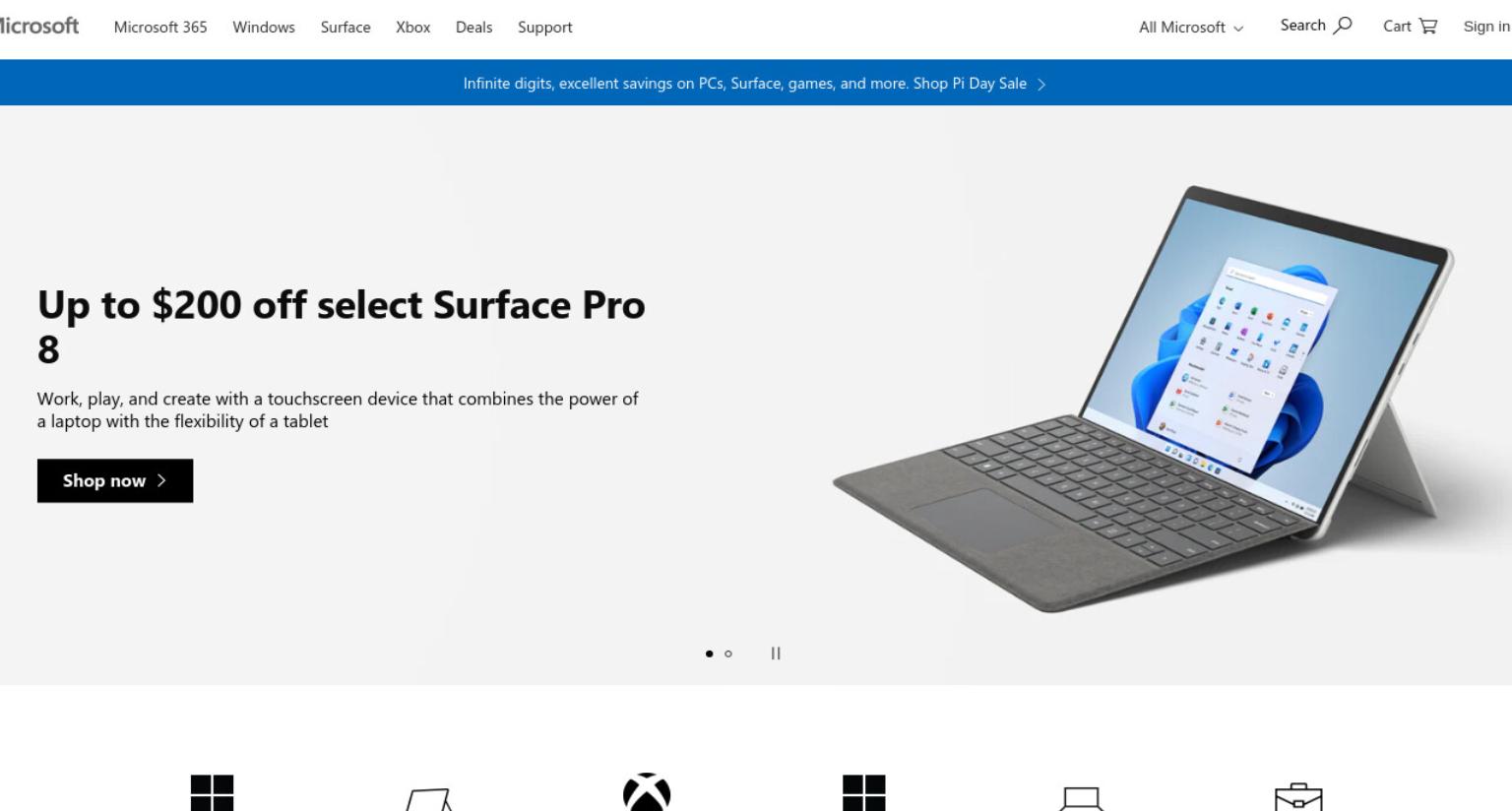Click the Shop now button
The image size is (1512, 811).
click(x=115, y=480)
